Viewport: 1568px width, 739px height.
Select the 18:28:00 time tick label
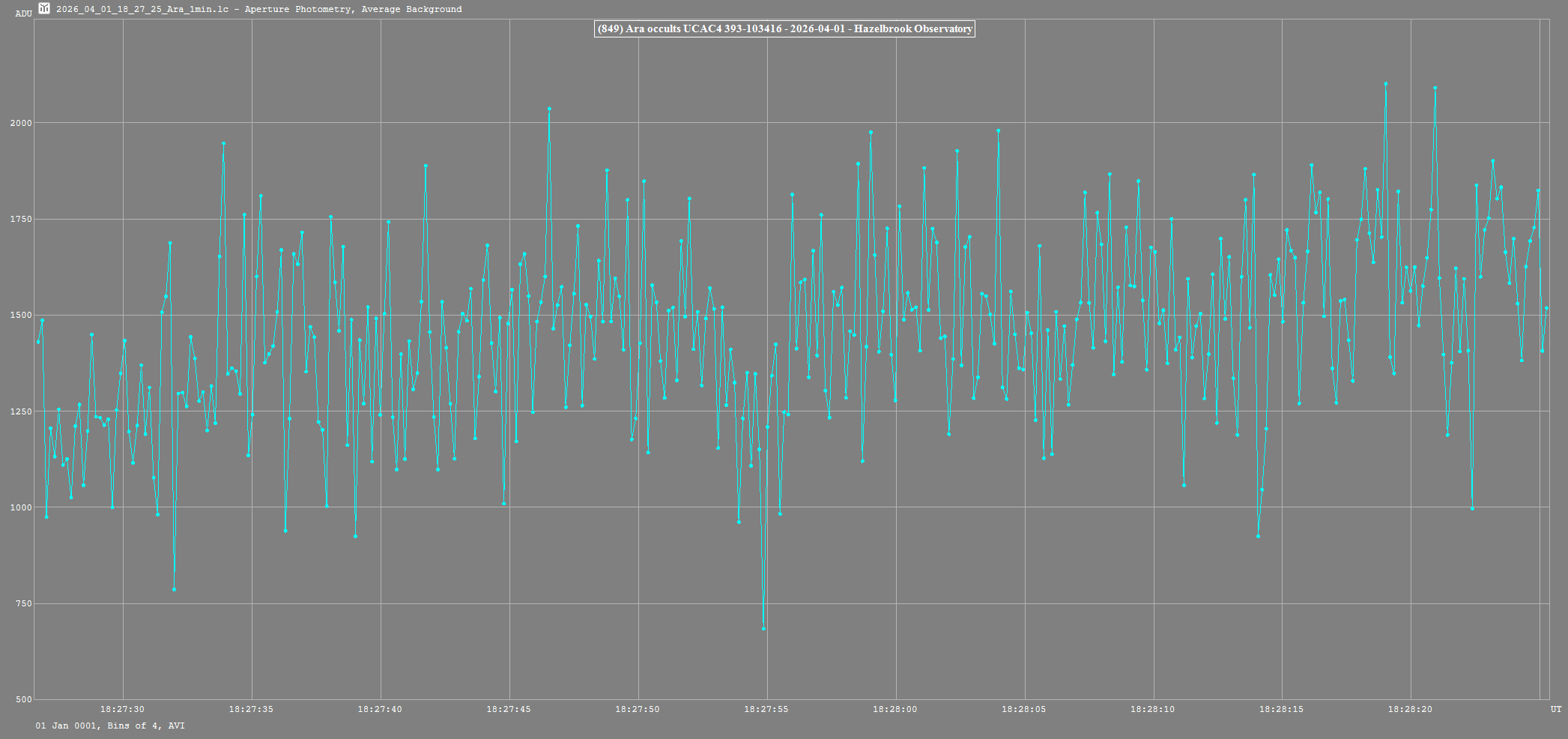(895, 709)
